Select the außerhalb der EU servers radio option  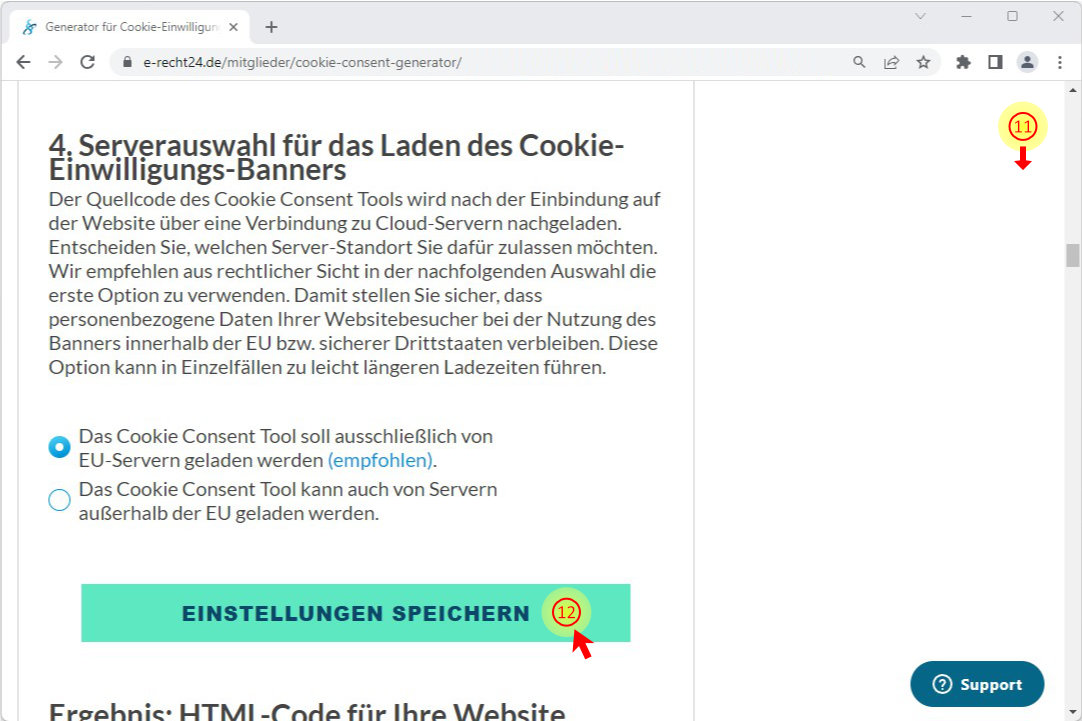59,500
